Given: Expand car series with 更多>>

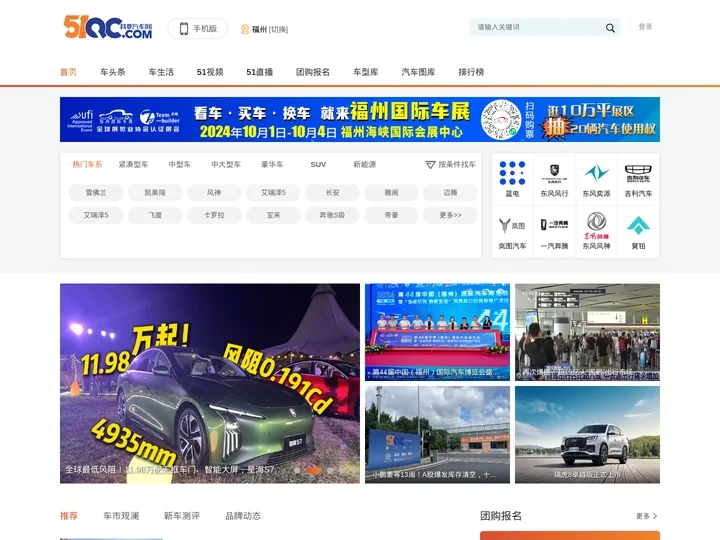Looking at the screenshot, I should pos(450,215).
